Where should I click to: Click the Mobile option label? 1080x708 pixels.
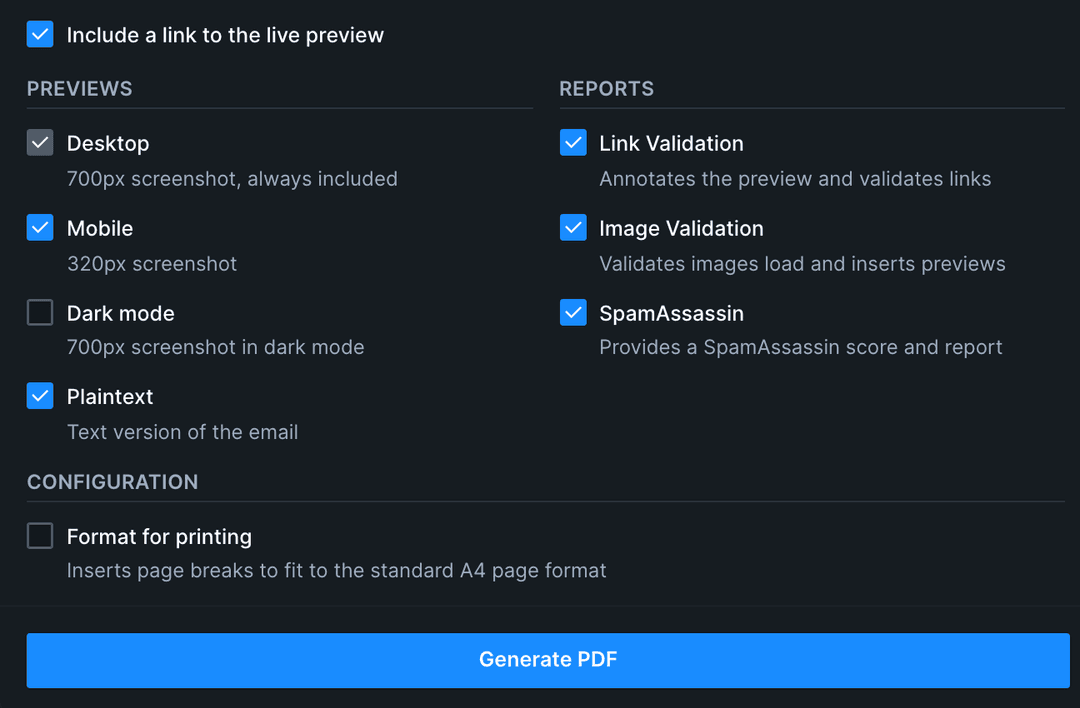tap(100, 227)
